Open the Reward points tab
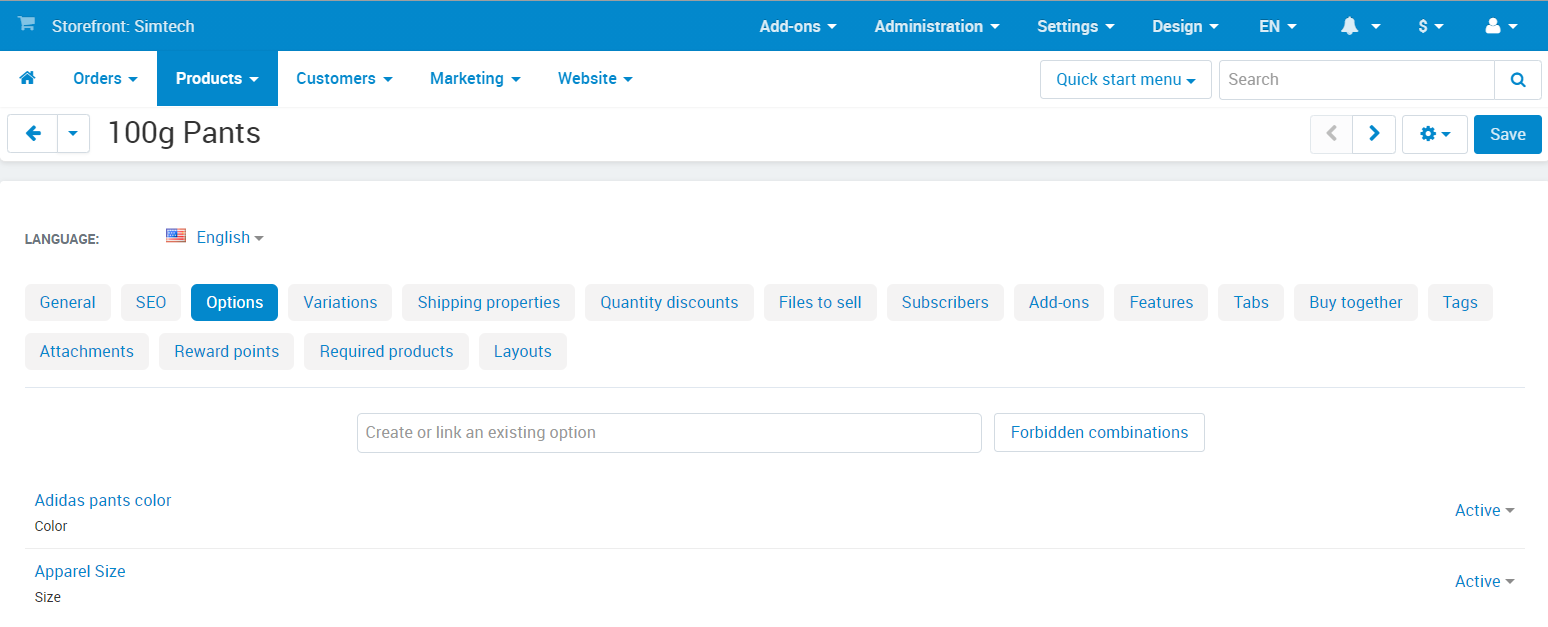Screen dimensions: 1548x627 coord(227,351)
